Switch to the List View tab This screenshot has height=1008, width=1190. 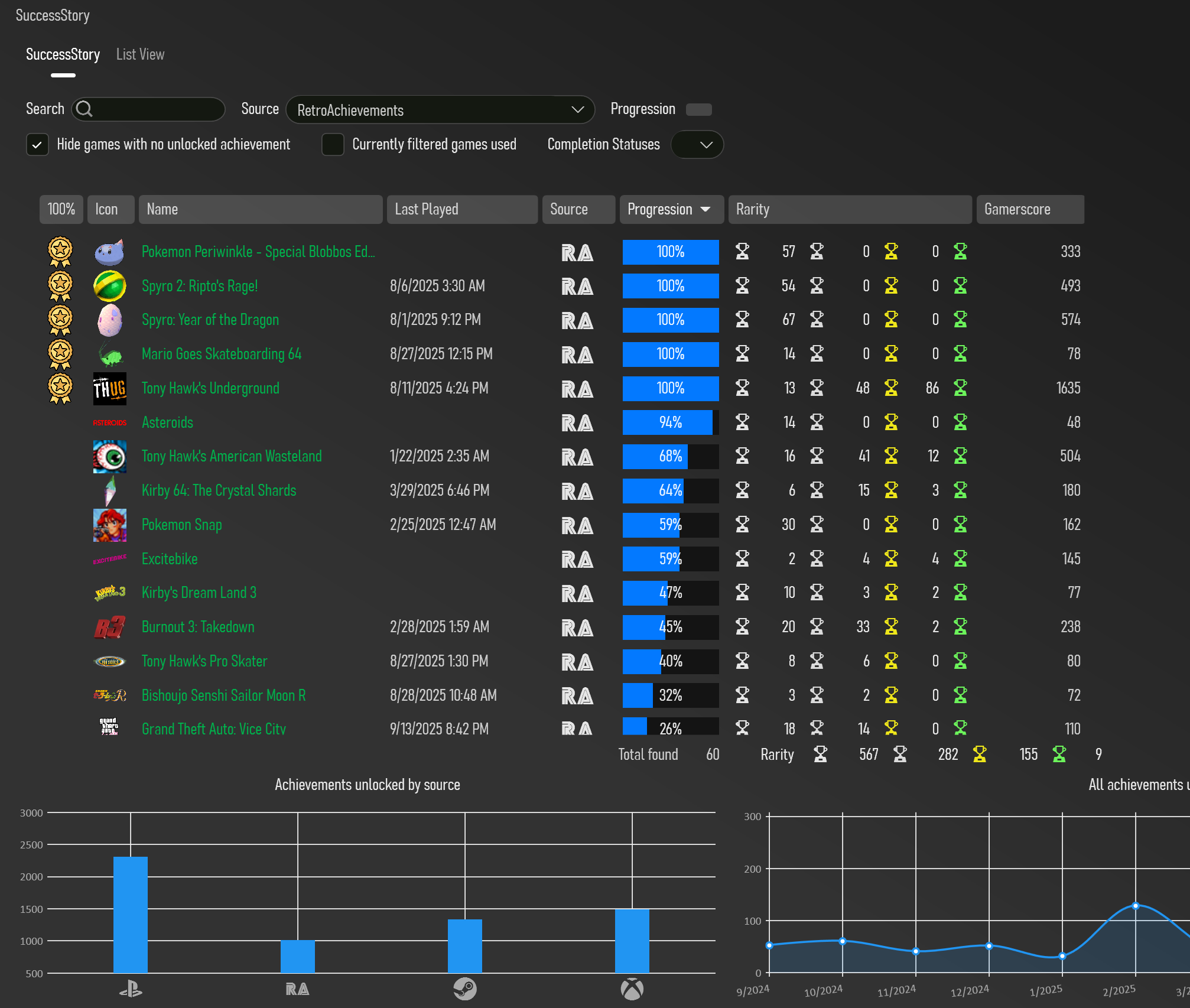[x=140, y=54]
